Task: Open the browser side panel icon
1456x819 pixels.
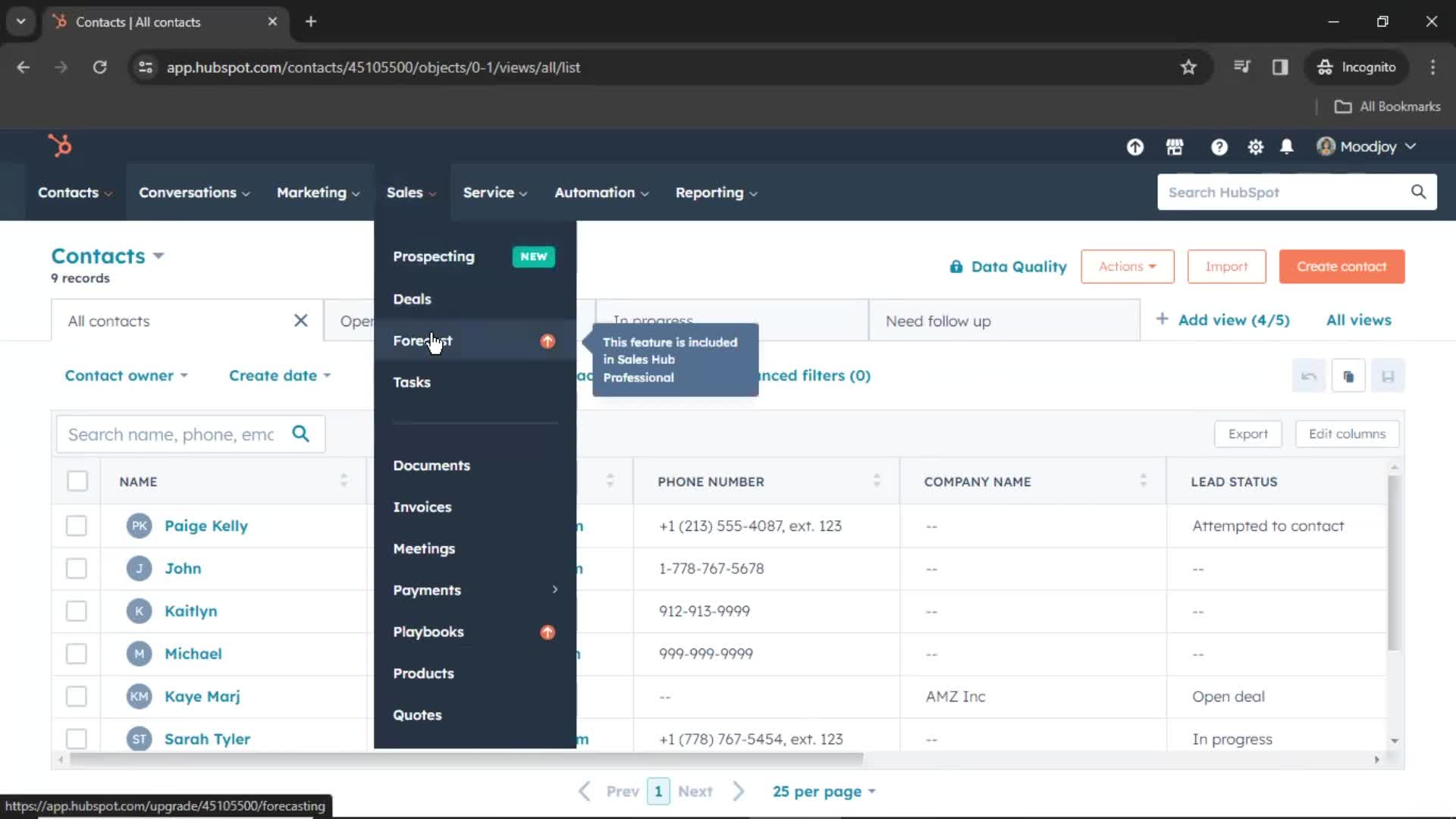Action: click(1280, 67)
